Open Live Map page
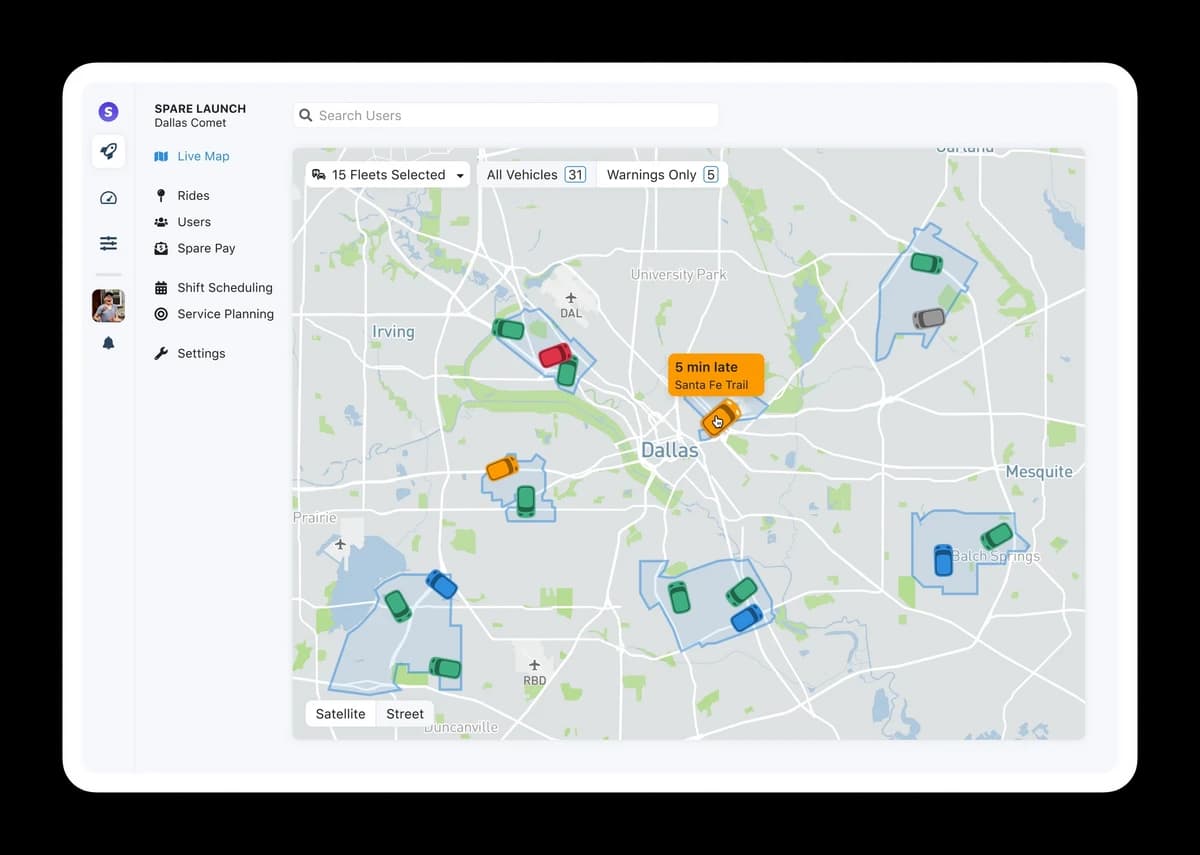 click(x=203, y=156)
